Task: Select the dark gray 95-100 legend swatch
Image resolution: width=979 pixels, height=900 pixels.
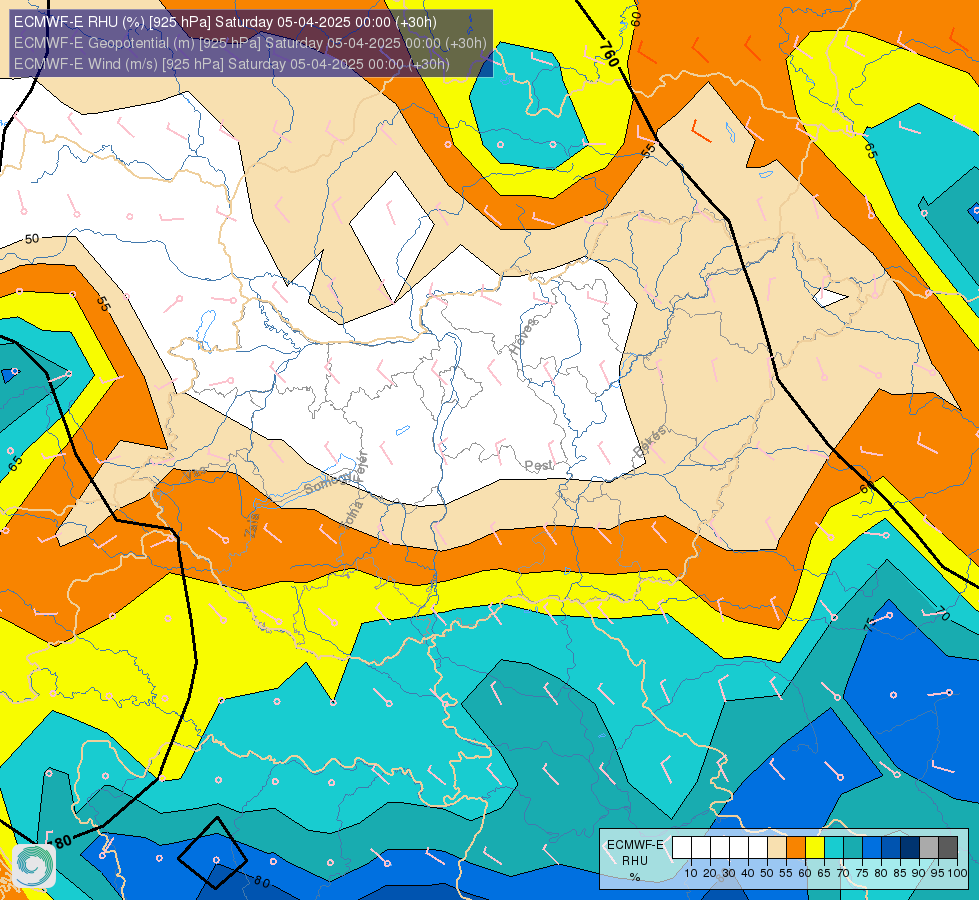Action: pyautogui.click(x=948, y=848)
